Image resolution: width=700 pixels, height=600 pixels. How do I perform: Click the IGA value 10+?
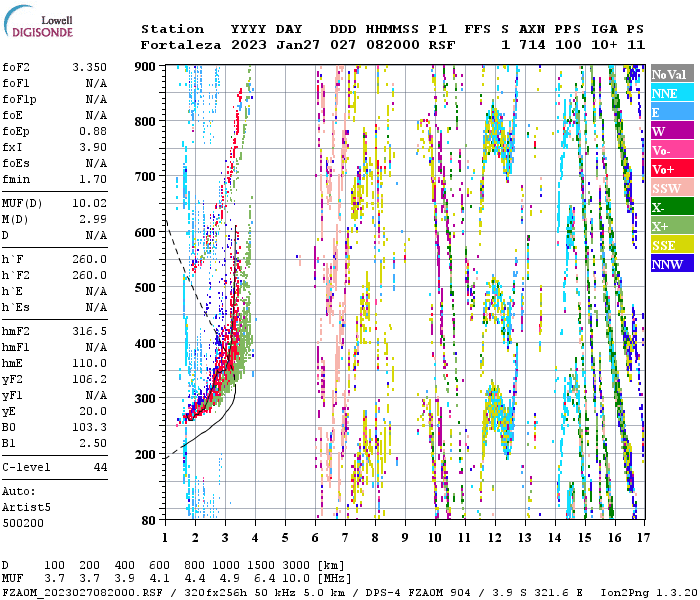coord(604,45)
